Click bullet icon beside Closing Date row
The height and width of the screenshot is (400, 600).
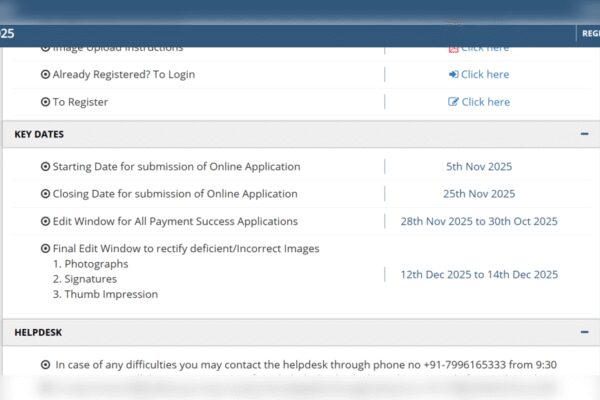point(46,194)
